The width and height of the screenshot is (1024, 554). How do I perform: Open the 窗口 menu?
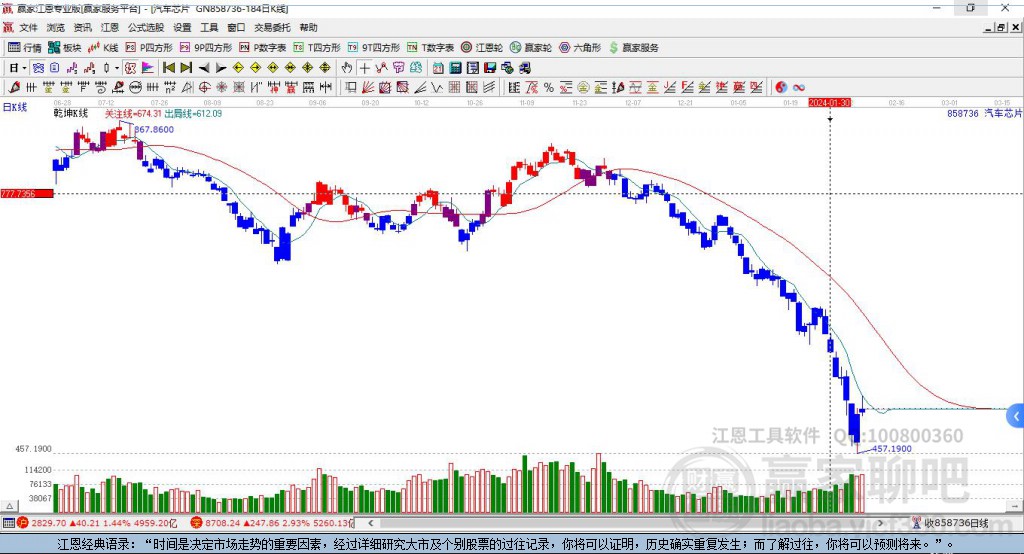point(236,27)
